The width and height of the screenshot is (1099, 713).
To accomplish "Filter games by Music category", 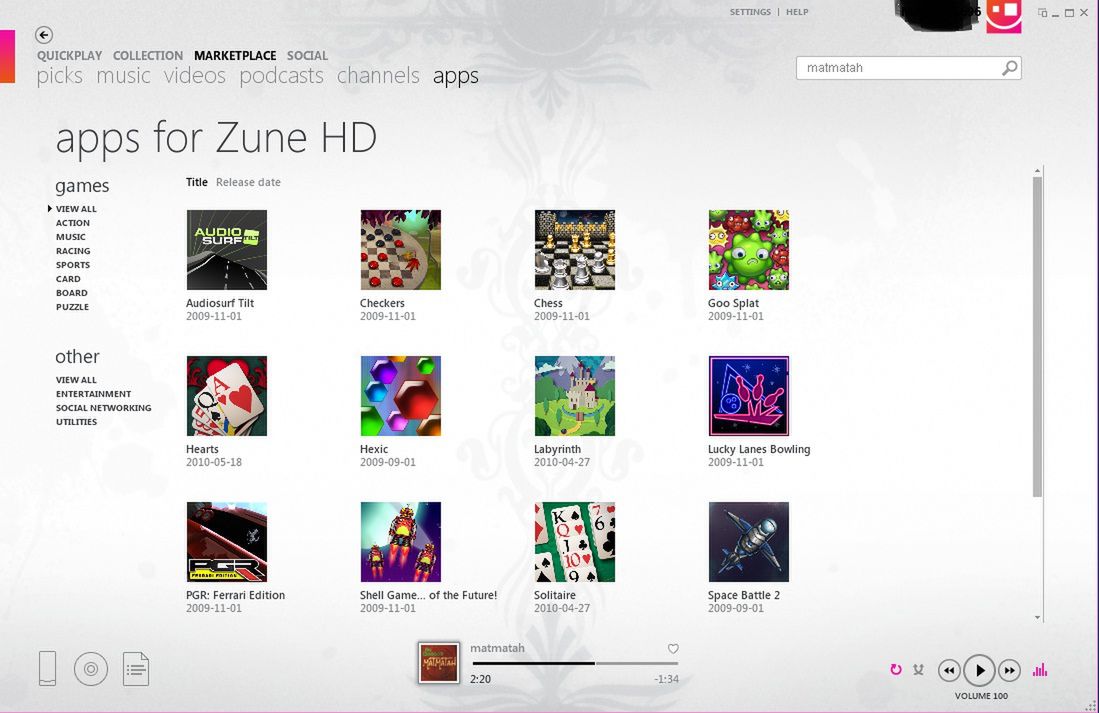I will pyautogui.click(x=71, y=237).
